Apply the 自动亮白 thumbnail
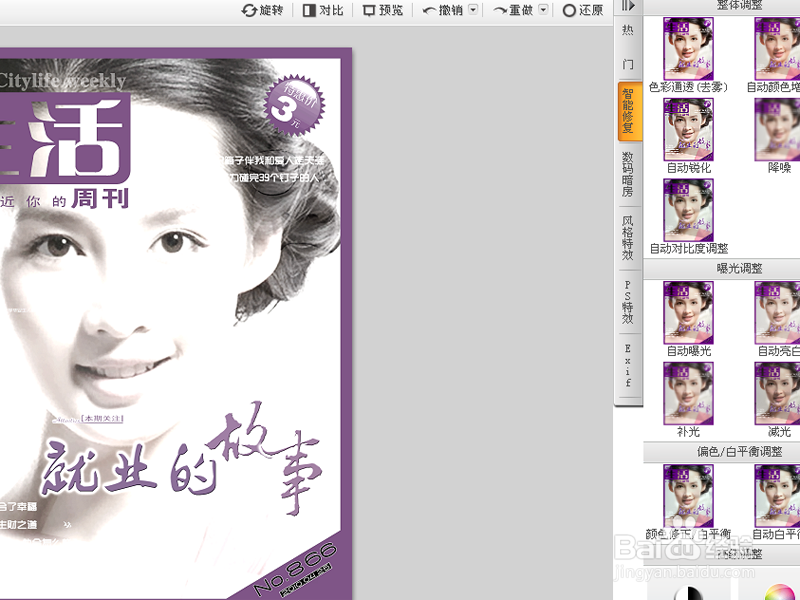This screenshot has height=600, width=800. (x=777, y=312)
